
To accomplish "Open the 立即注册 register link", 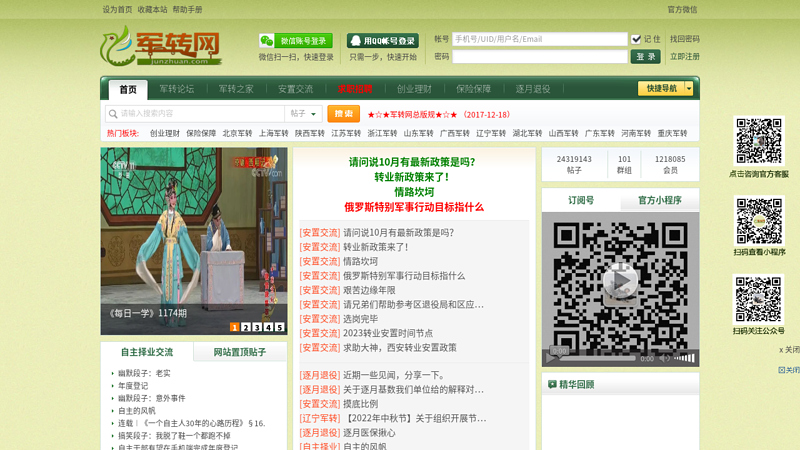I will pos(685,57).
